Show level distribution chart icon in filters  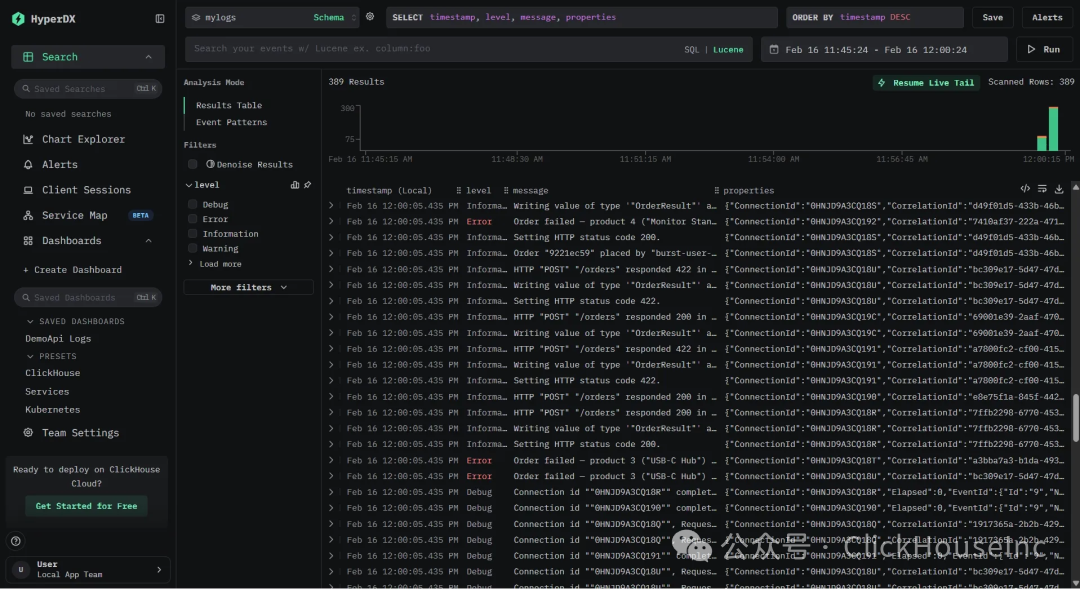pyautogui.click(x=295, y=185)
